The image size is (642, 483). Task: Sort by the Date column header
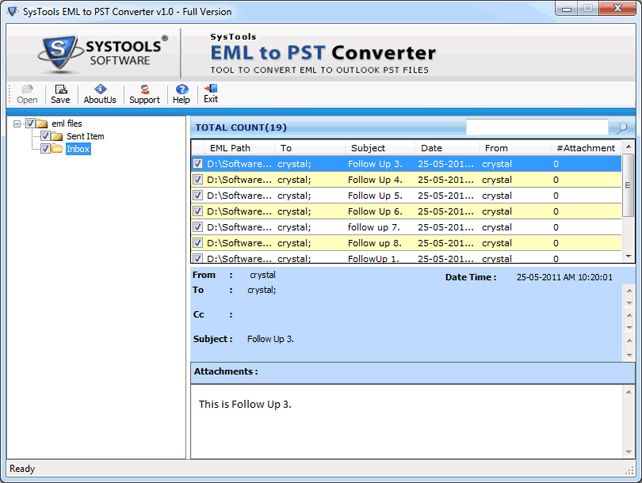click(x=431, y=148)
